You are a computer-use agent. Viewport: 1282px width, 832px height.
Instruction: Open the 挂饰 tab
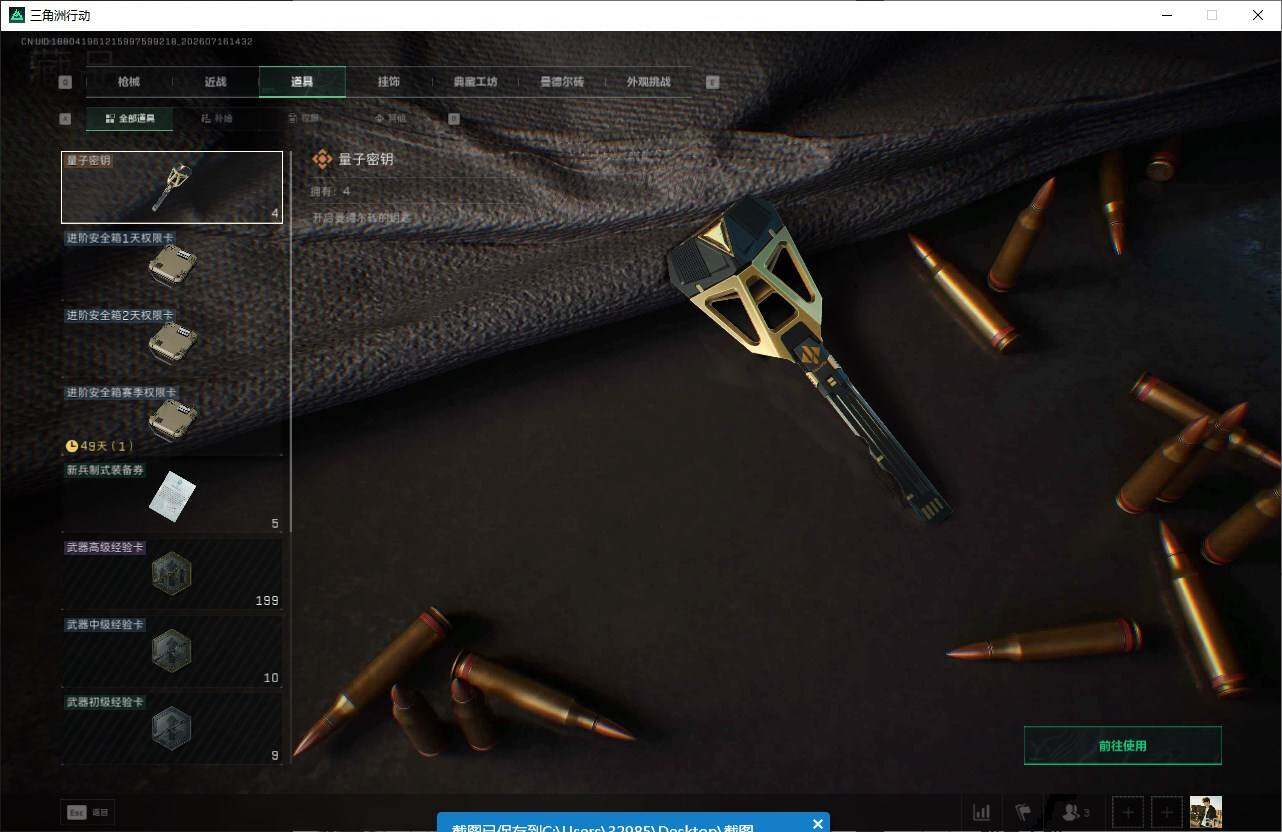388,82
